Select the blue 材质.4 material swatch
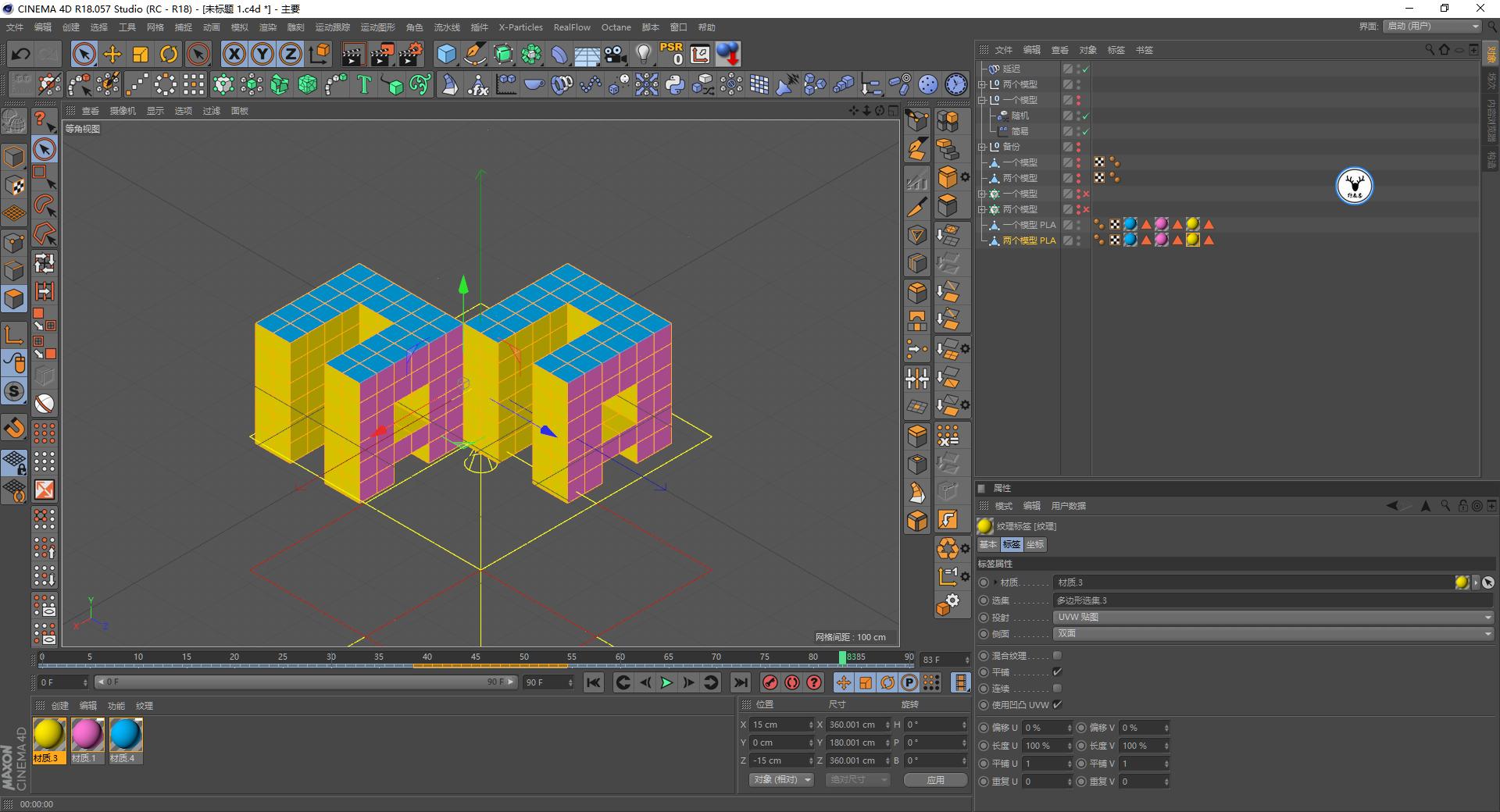This screenshot has width=1500, height=812. click(x=125, y=735)
